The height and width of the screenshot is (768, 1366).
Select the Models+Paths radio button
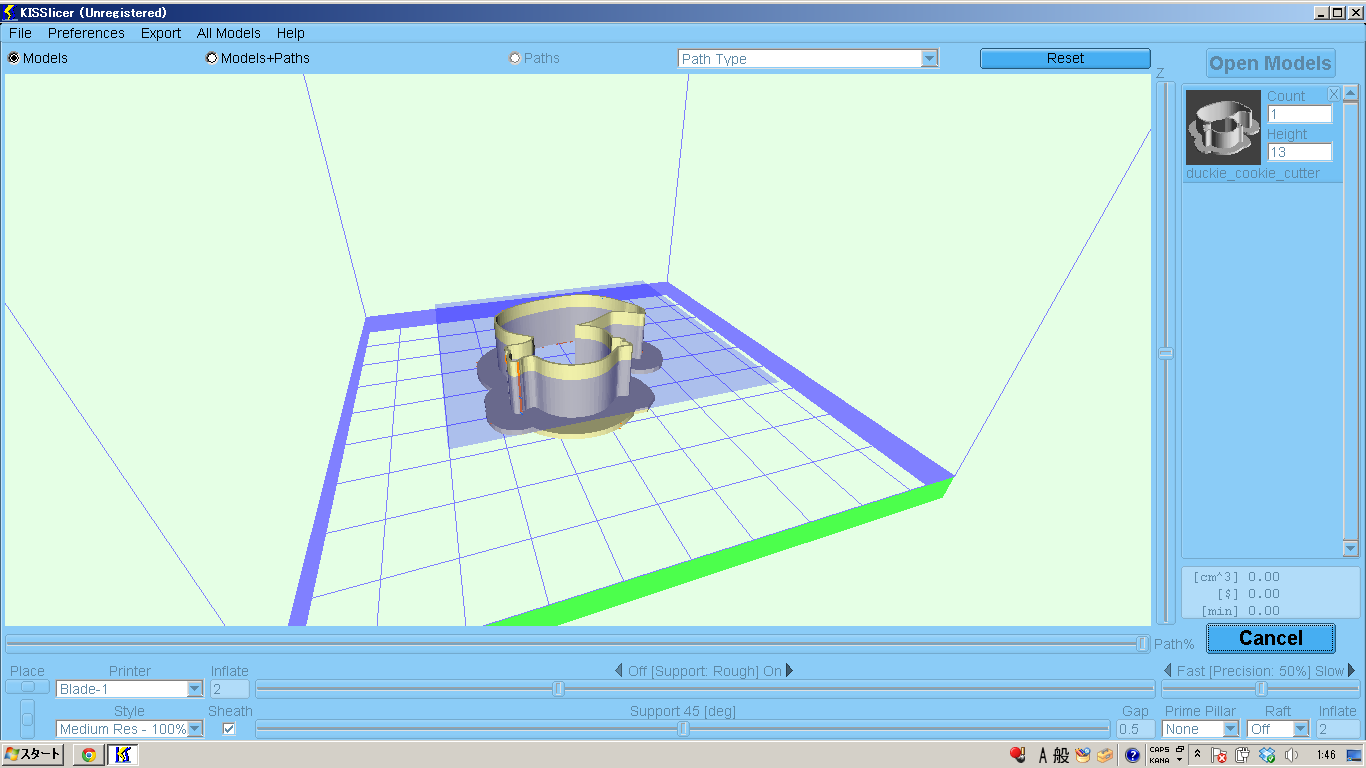click(x=212, y=58)
